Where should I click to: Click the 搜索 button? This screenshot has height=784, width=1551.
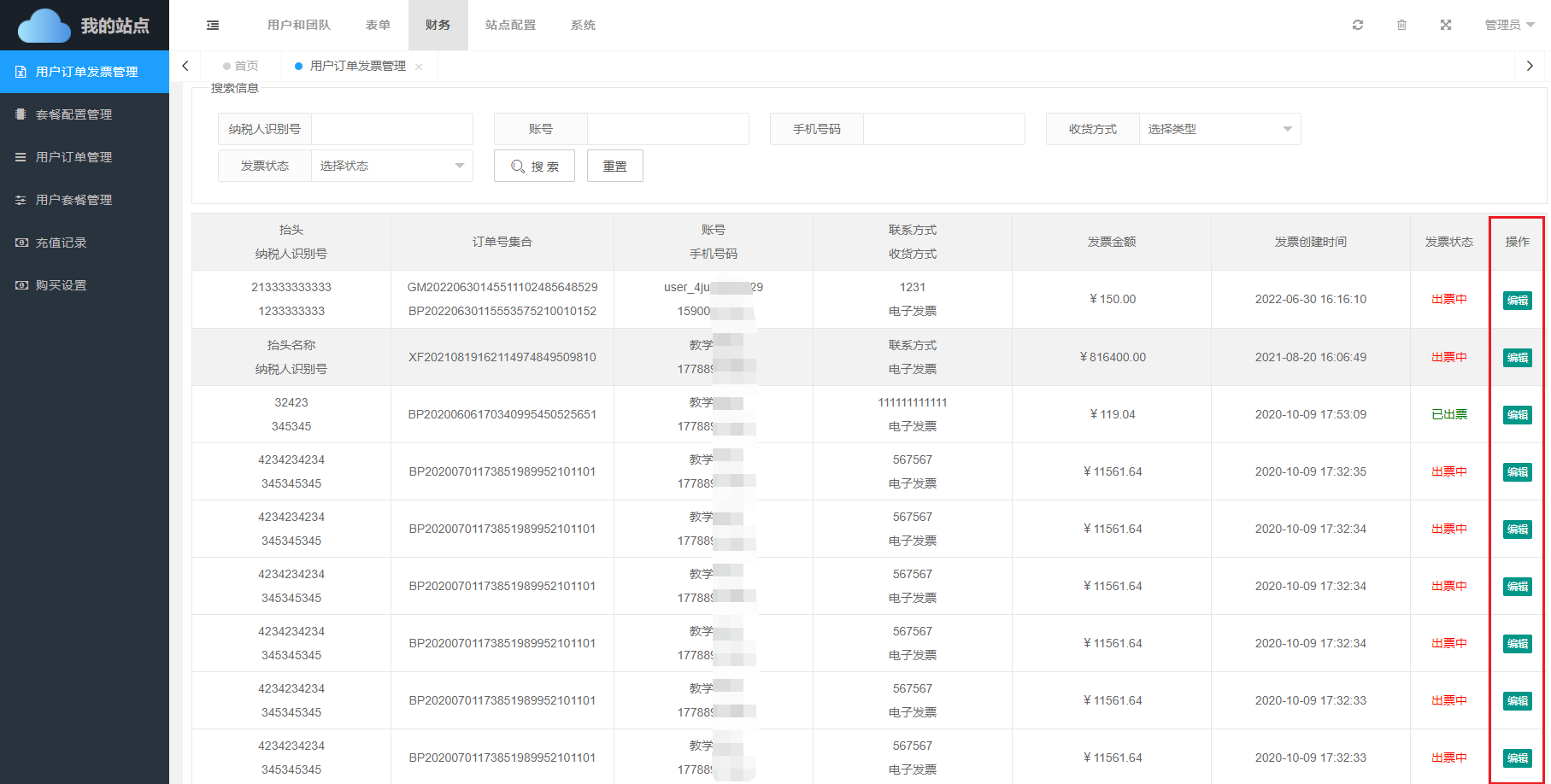click(x=534, y=166)
